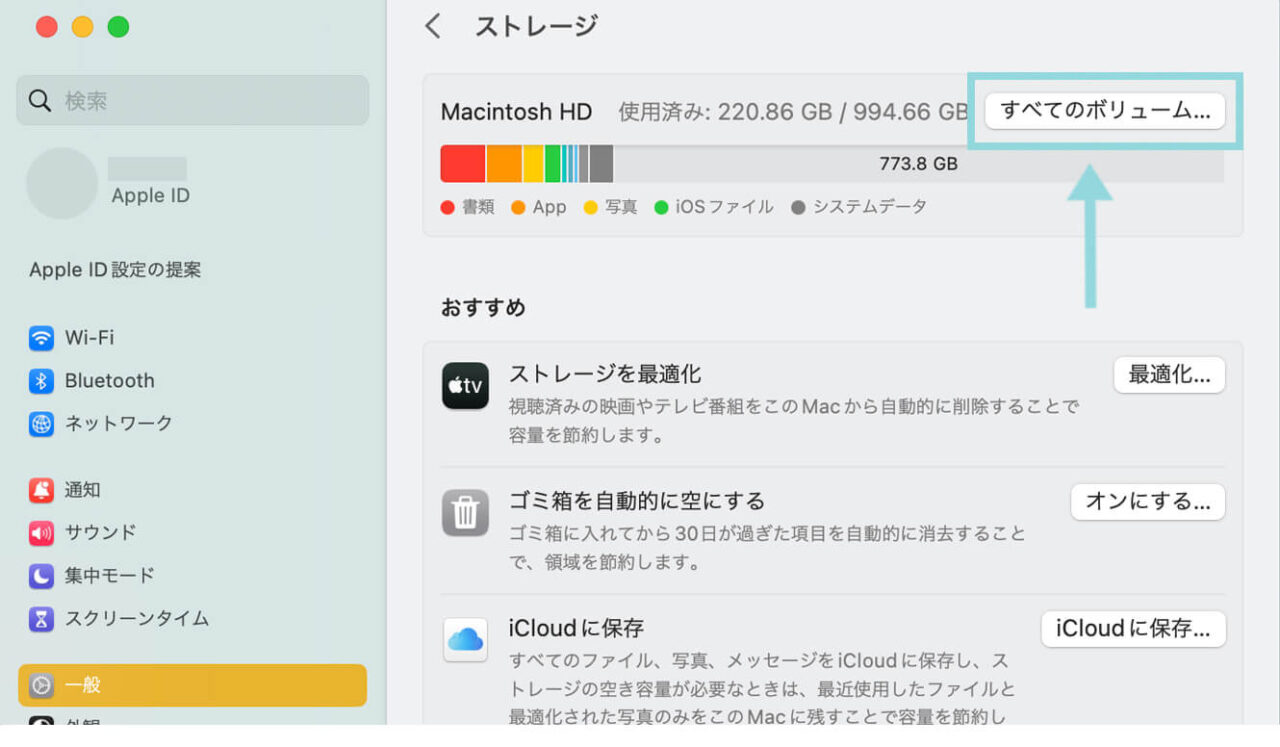Click the Apple TV icon

pos(465,386)
